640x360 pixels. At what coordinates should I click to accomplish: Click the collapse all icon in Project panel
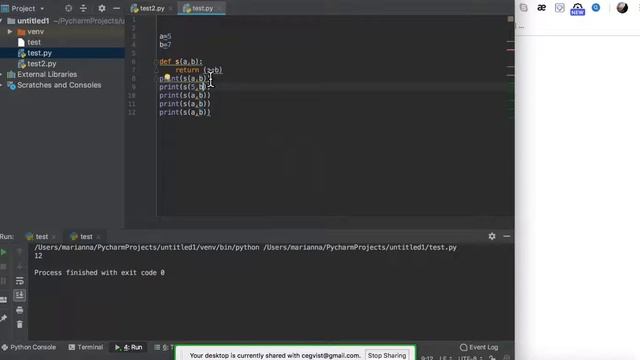click(x=83, y=8)
